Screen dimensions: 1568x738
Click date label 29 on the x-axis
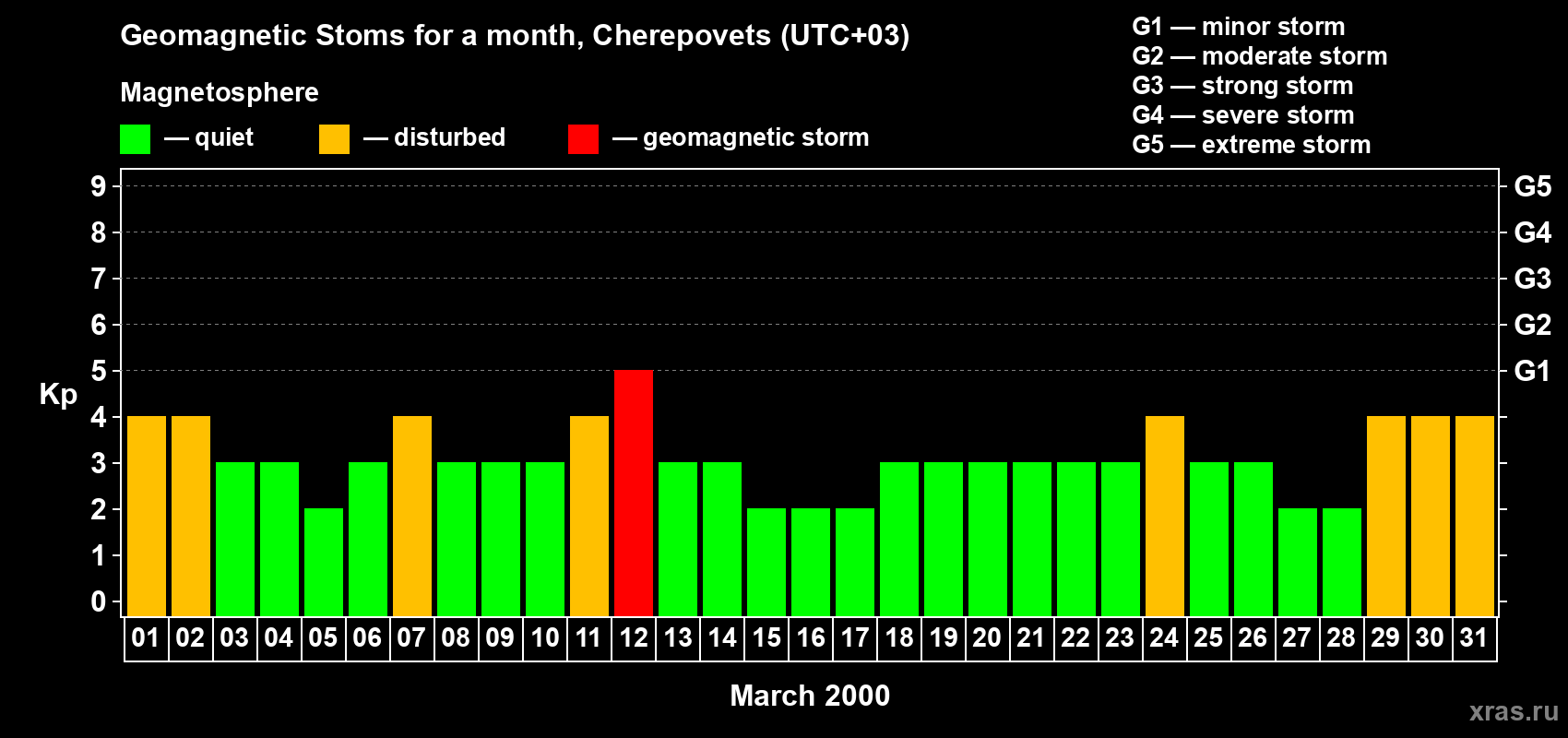pyautogui.click(x=1385, y=638)
